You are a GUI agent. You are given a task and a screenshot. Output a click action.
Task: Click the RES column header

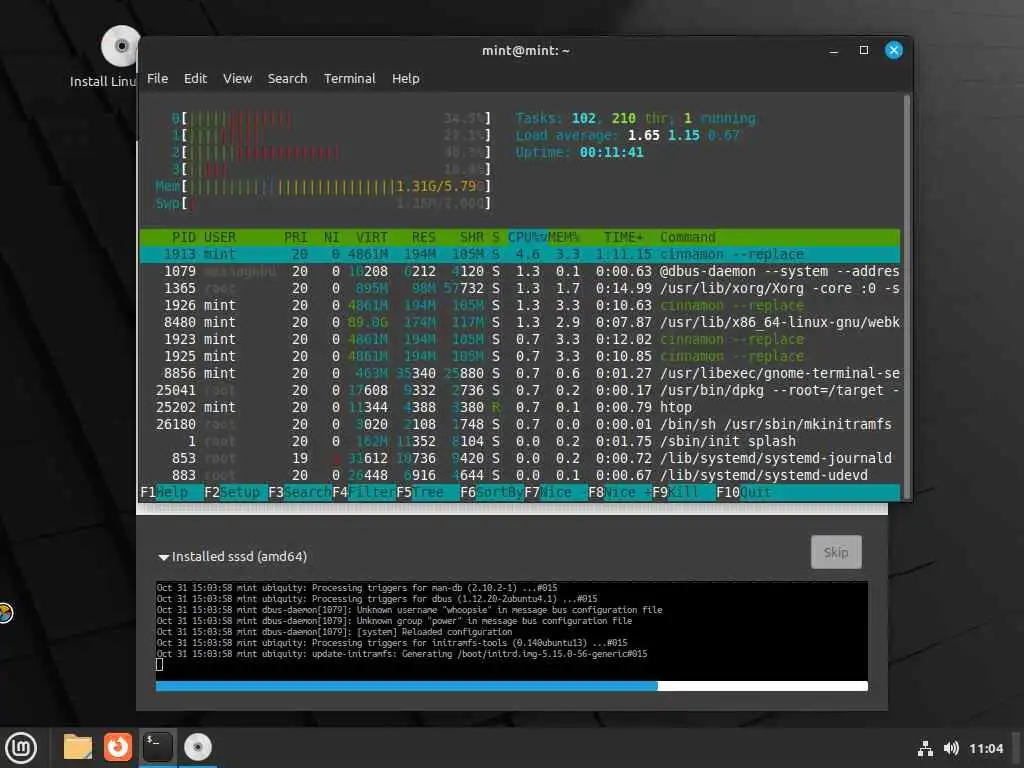click(x=423, y=237)
